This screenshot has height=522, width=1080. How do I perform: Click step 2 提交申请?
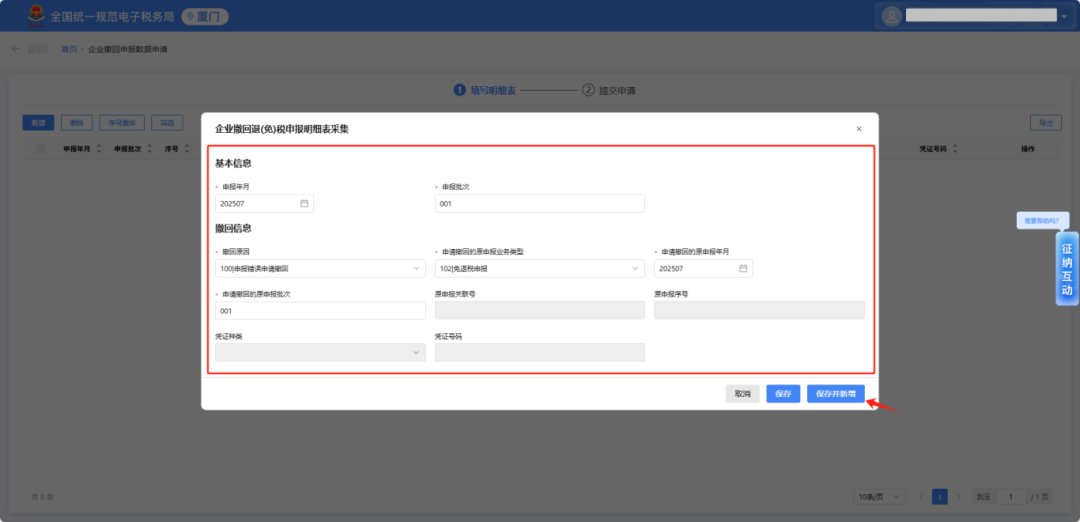pos(609,90)
